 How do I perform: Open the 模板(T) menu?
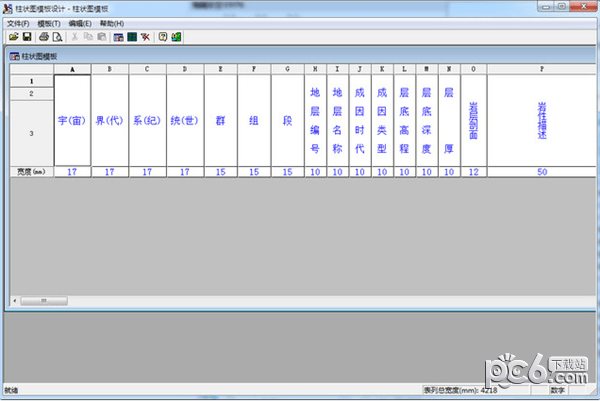(49, 23)
